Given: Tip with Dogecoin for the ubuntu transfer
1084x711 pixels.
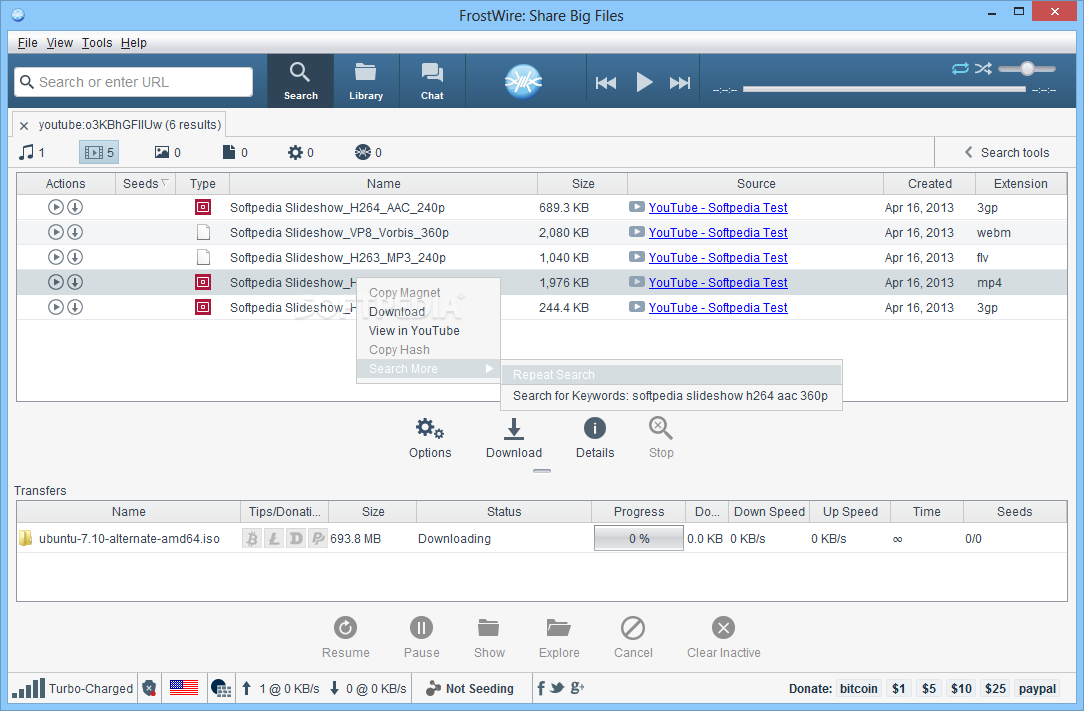Looking at the screenshot, I should pyautogui.click(x=296, y=538).
